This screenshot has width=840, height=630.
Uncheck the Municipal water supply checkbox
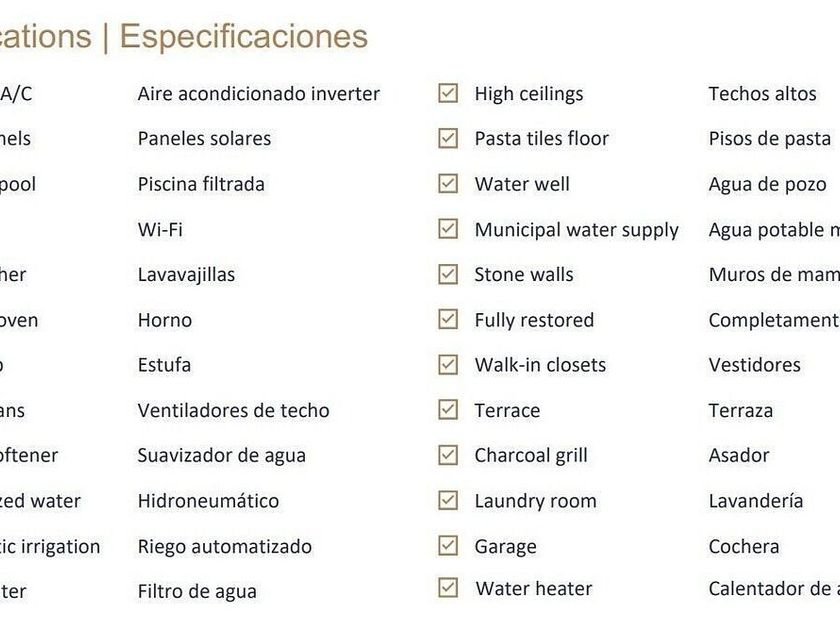click(x=448, y=229)
